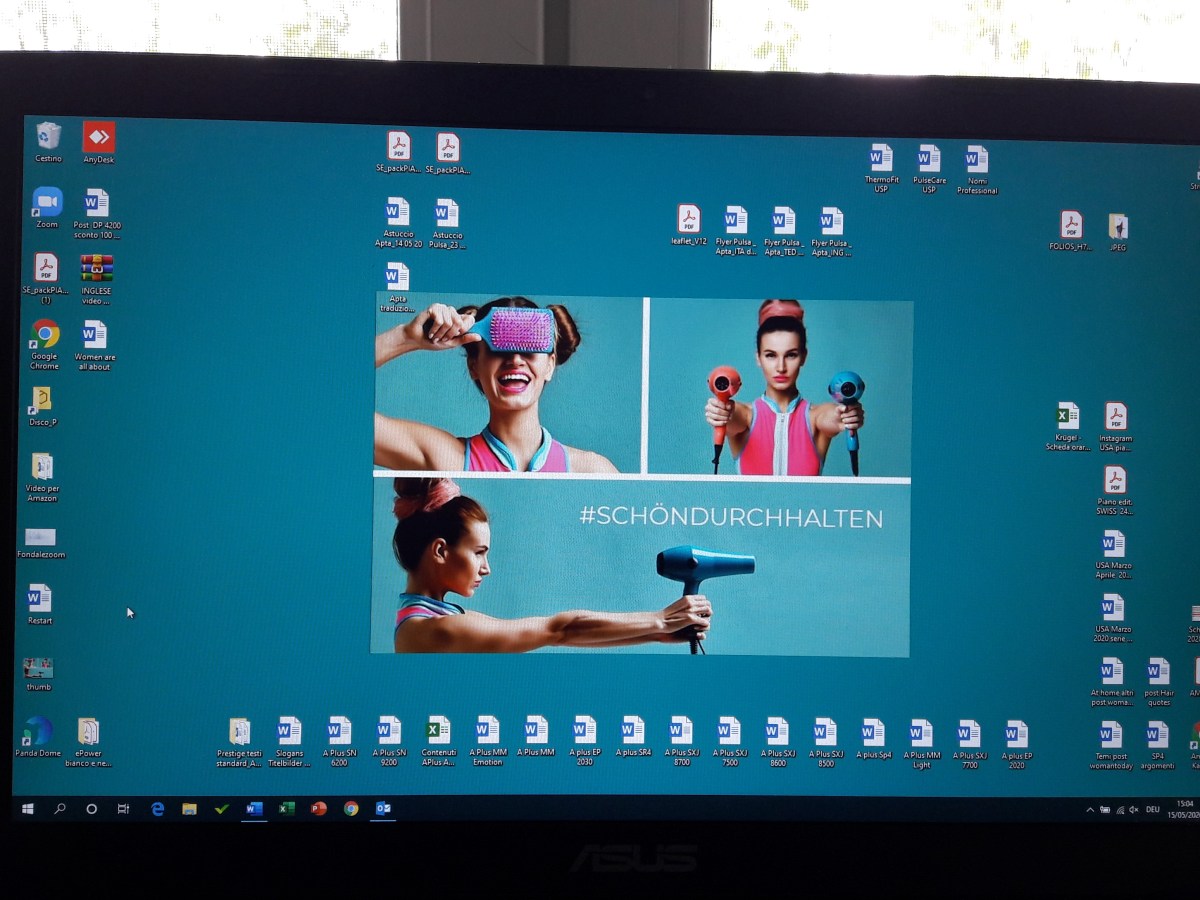Open the INGLESE video archive file
Image resolution: width=1200 pixels, height=900 pixels.
click(x=96, y=269)
